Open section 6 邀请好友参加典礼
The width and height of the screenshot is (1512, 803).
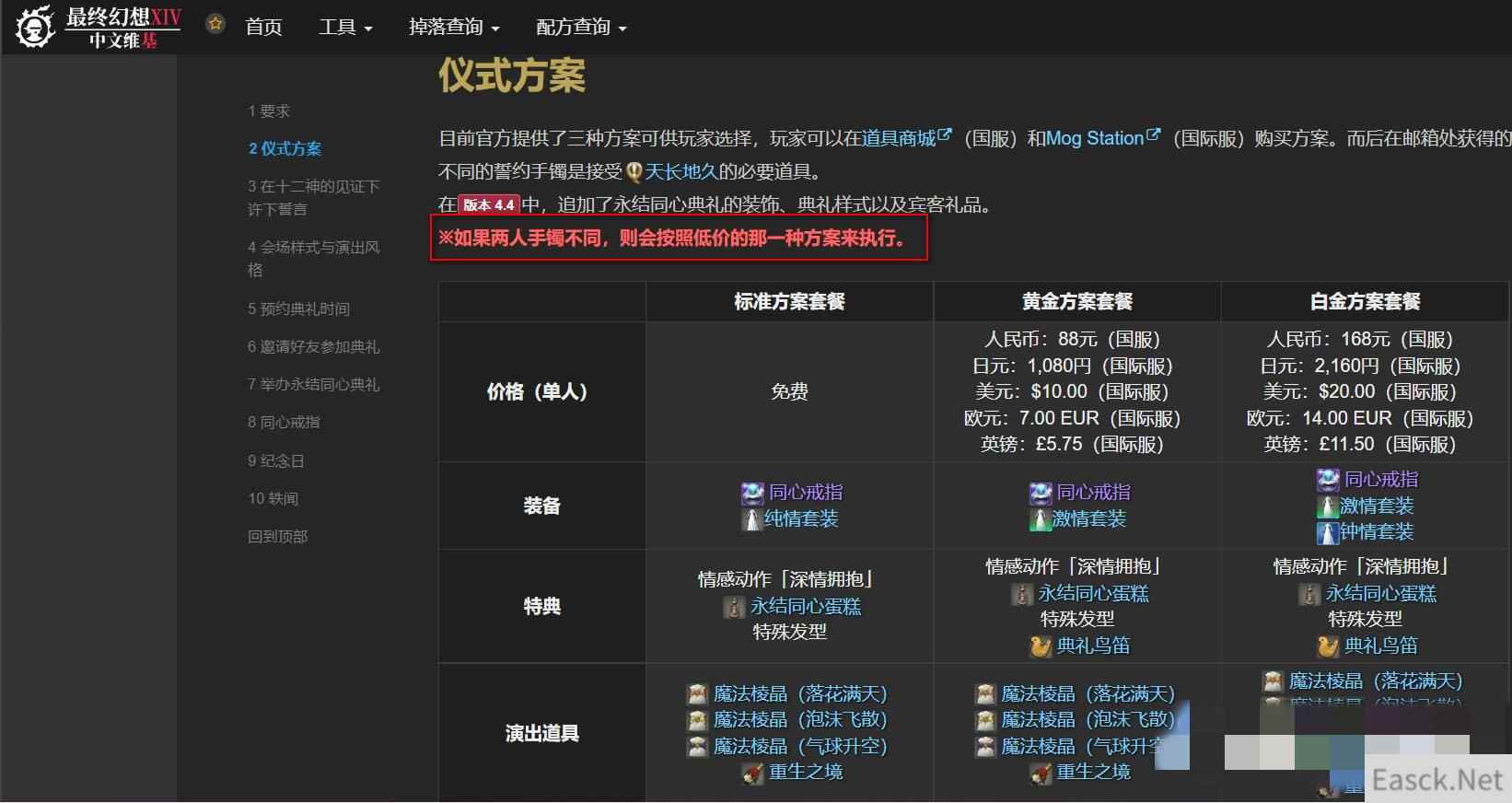tap(313, 346)
